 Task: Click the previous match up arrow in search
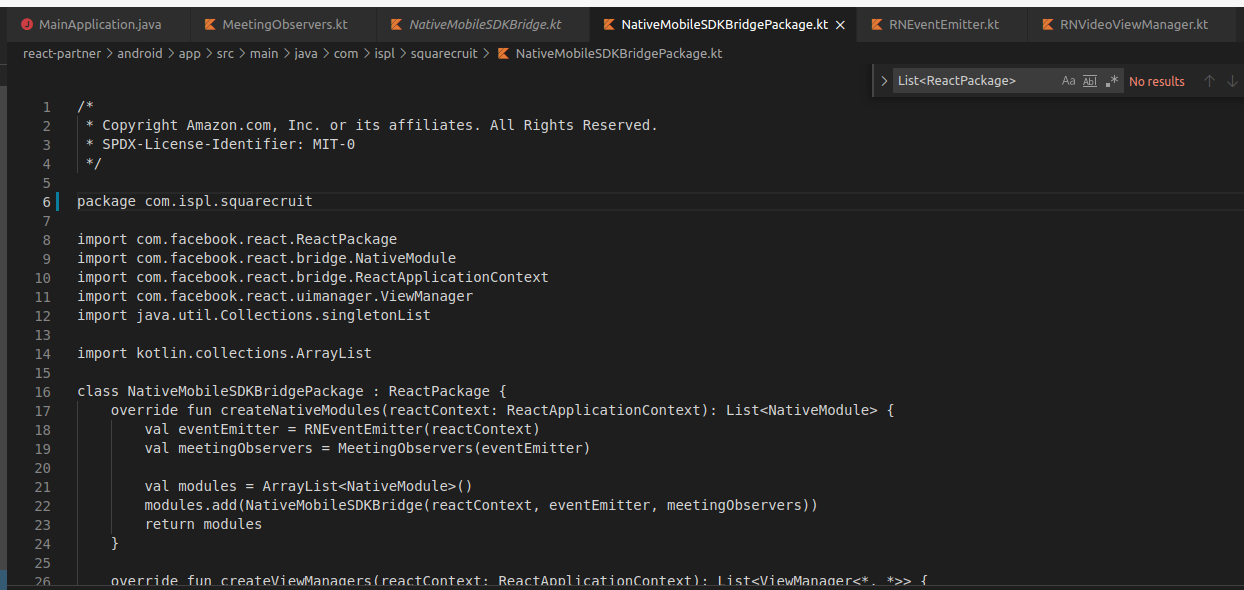pos(1211,80)
